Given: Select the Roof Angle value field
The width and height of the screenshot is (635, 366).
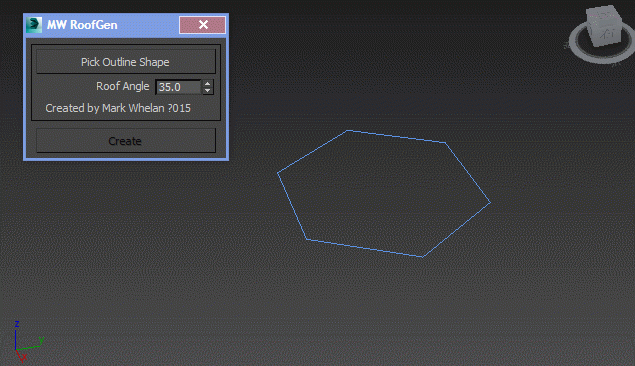Looking at the screenshot, I should 178,87.
